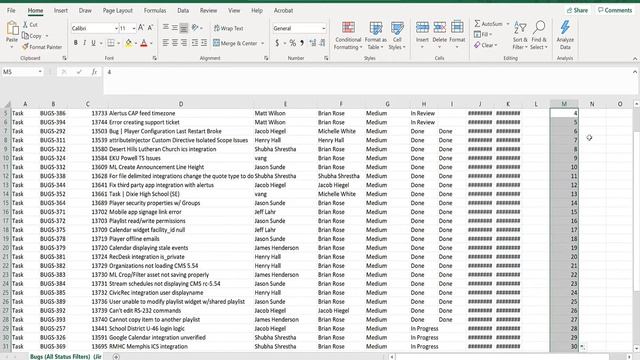Select middle vertical alignment
Viewport: 640px width, 360px height.
tap(175, 28)
